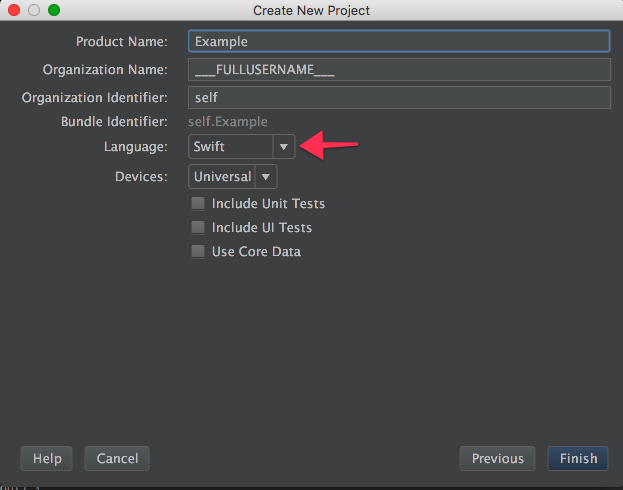Click the Language dropdown arrow
The image size is (623, 490).
284,147
